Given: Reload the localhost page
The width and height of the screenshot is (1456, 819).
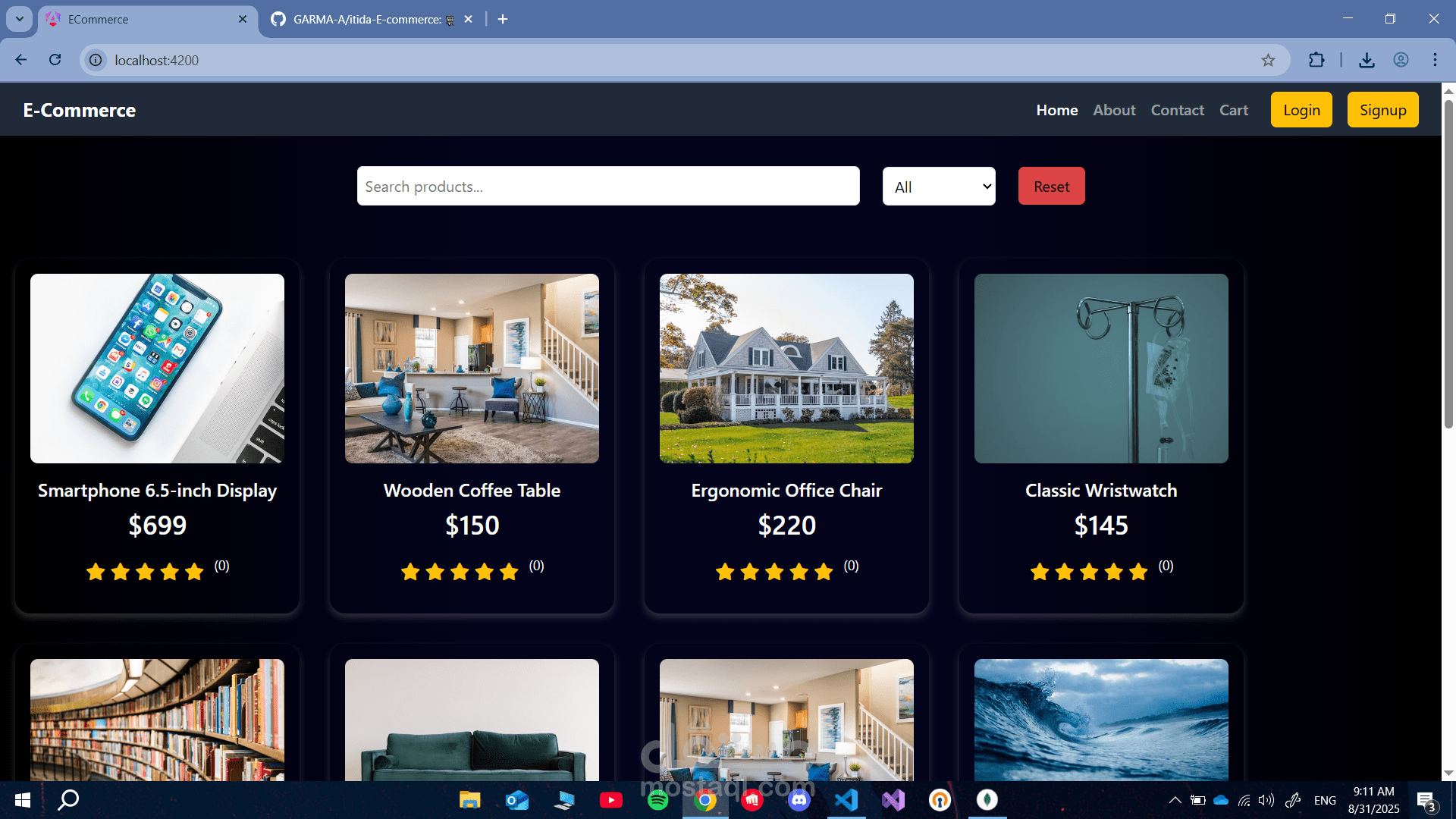Looking at the screenshot, I should (x=55, y=60).
